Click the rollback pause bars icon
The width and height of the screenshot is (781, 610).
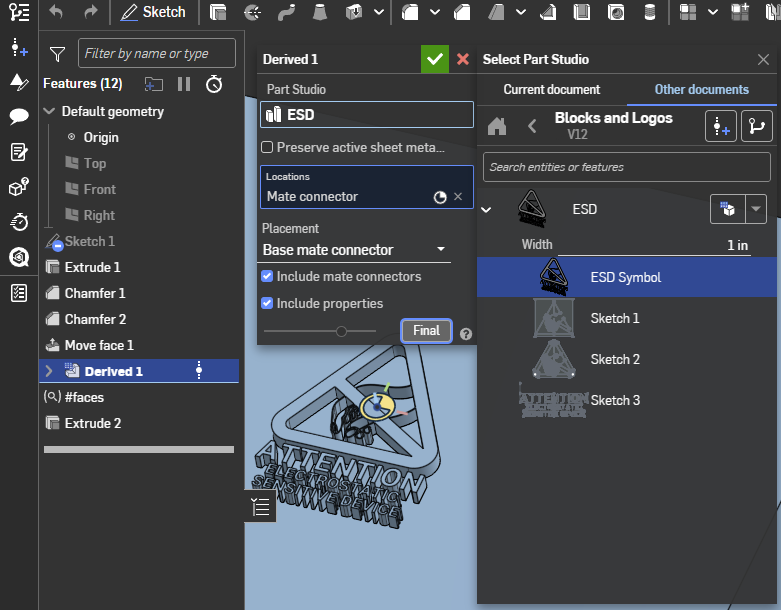(x=184, y=84)
